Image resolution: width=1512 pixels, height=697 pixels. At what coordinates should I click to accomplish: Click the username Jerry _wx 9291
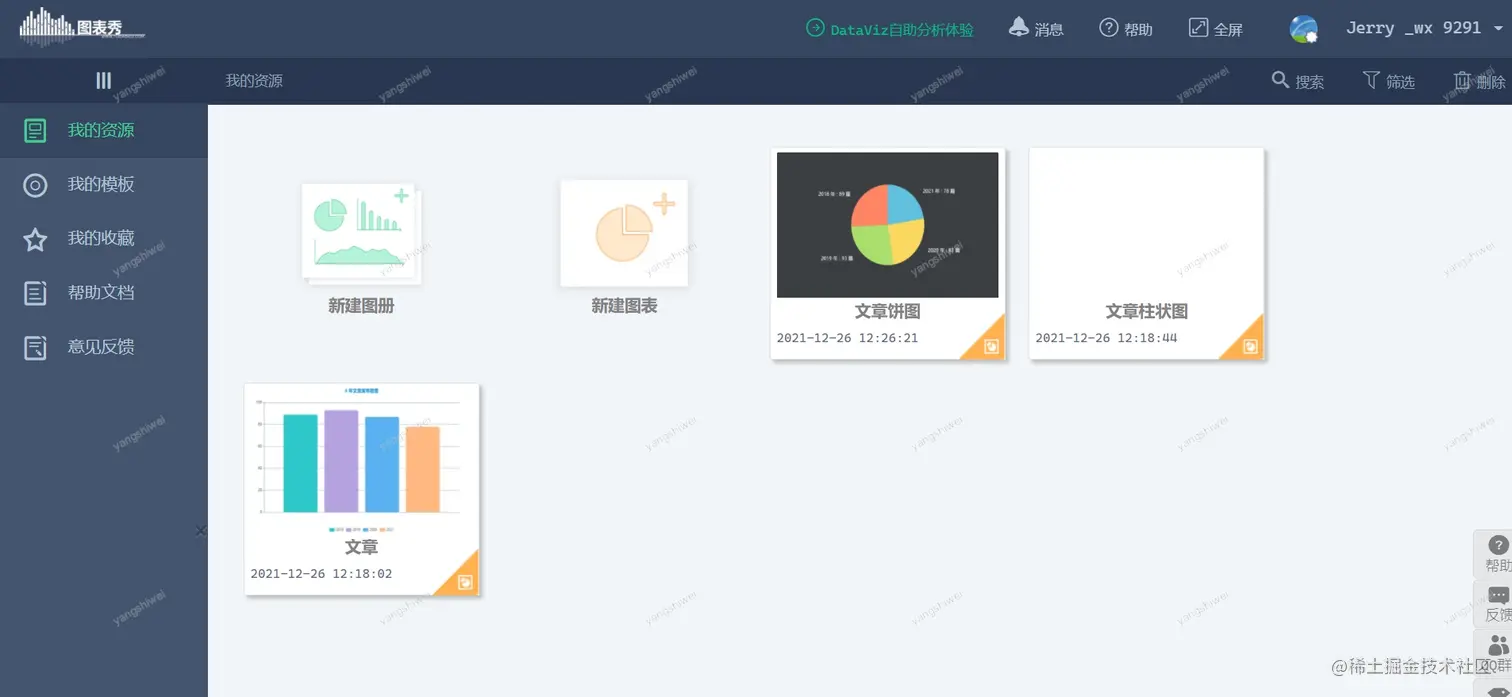point(1413,28)
